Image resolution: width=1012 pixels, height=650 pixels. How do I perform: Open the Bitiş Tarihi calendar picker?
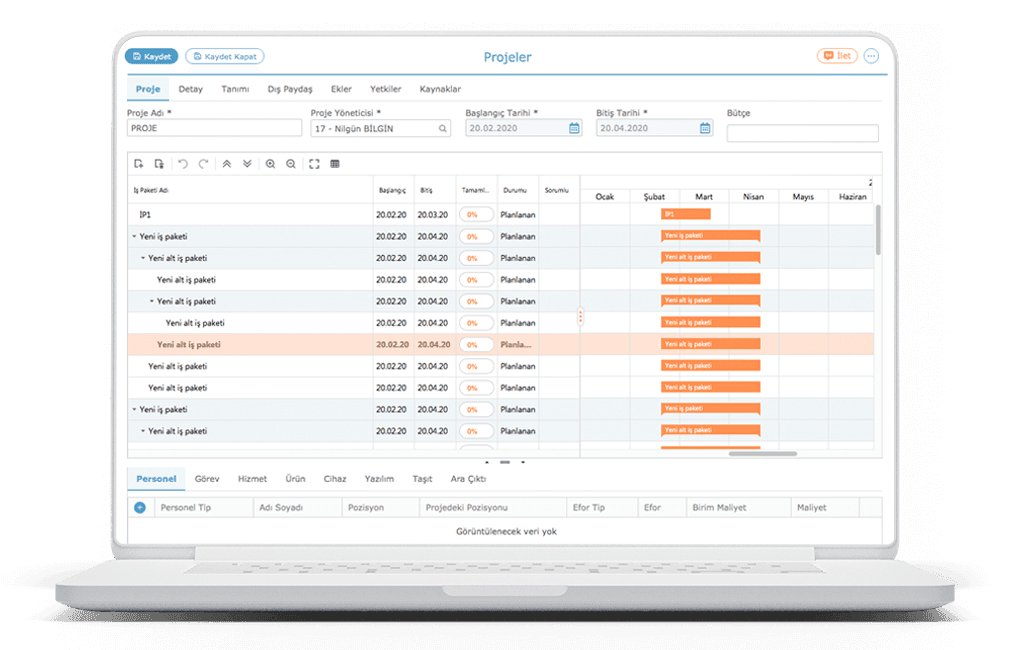(705, 128)
